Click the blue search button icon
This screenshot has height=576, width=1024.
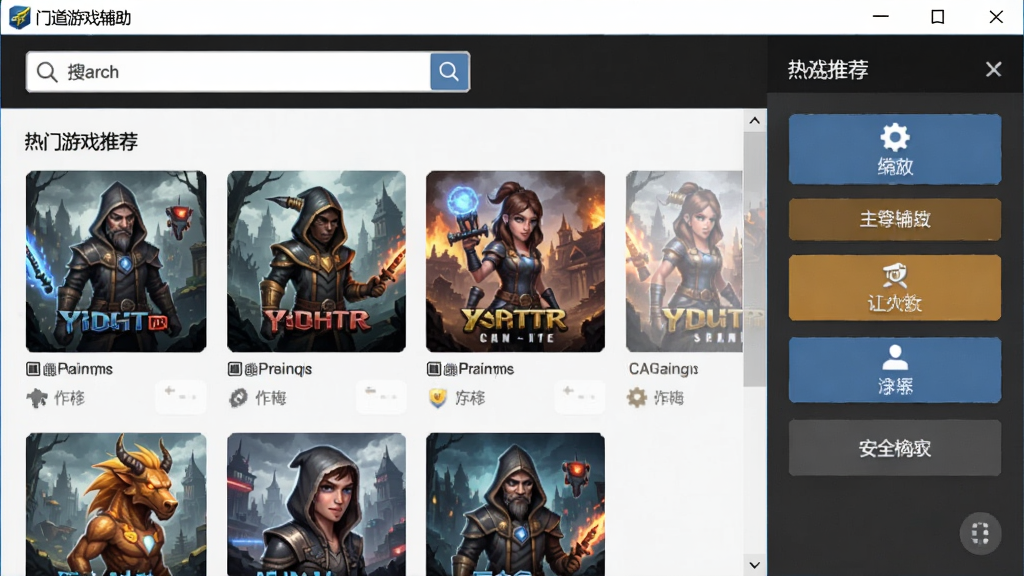point(449,71)
